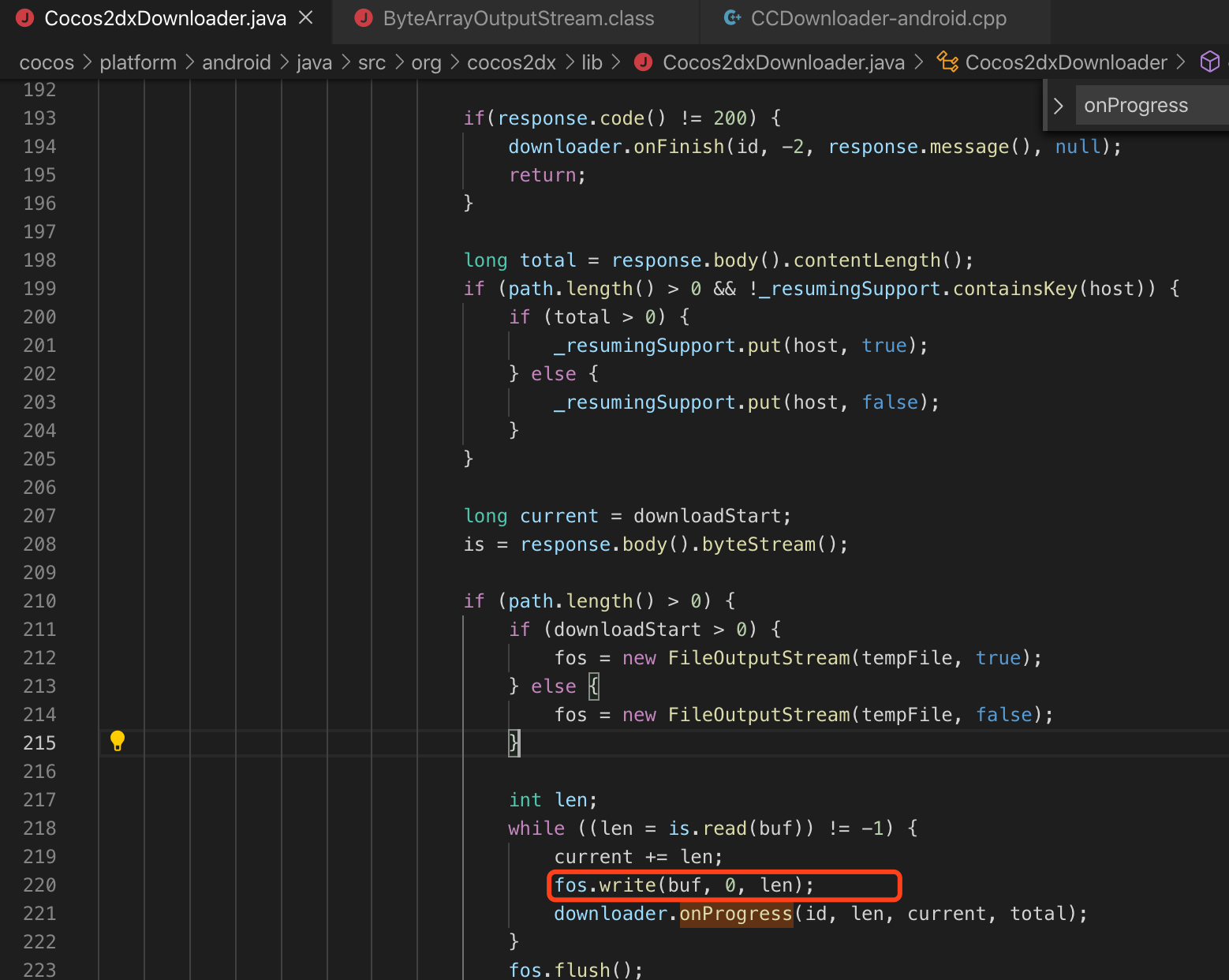Screen dimensions: 1229x980
Task: Click the class symbol icon in breadcrumb
Action: 947,62
